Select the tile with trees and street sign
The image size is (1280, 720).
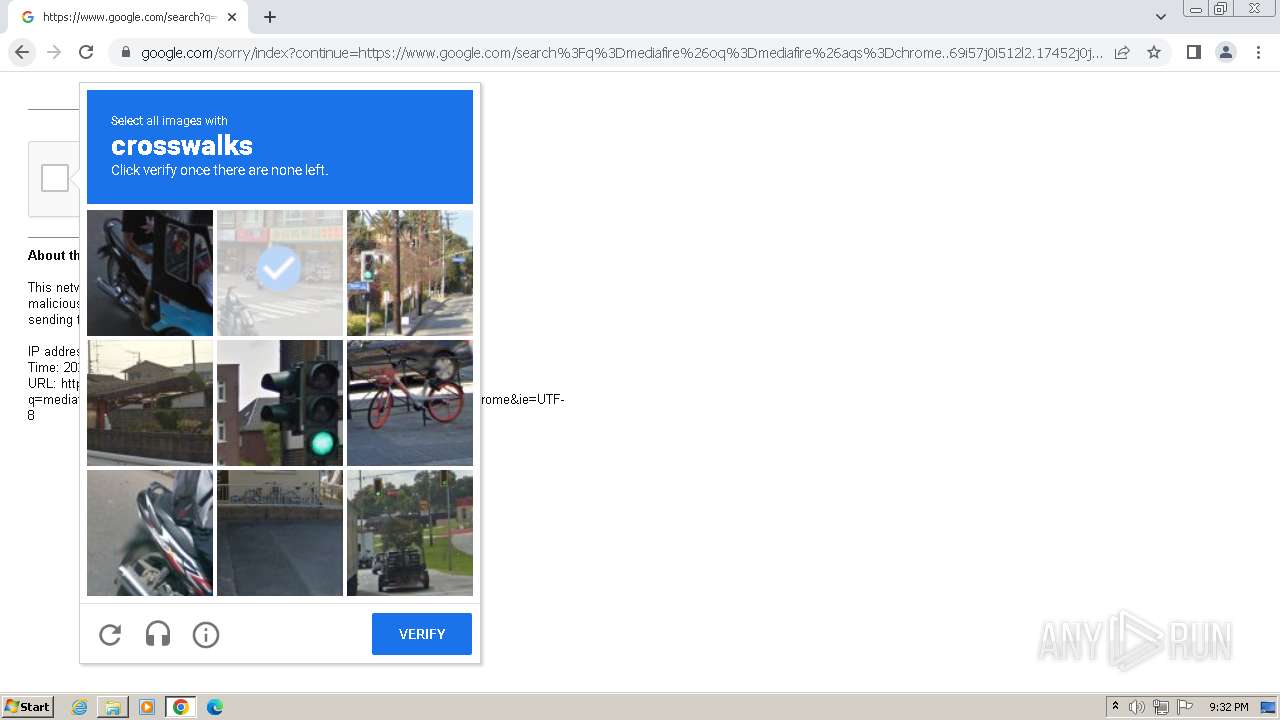[410, 273]
